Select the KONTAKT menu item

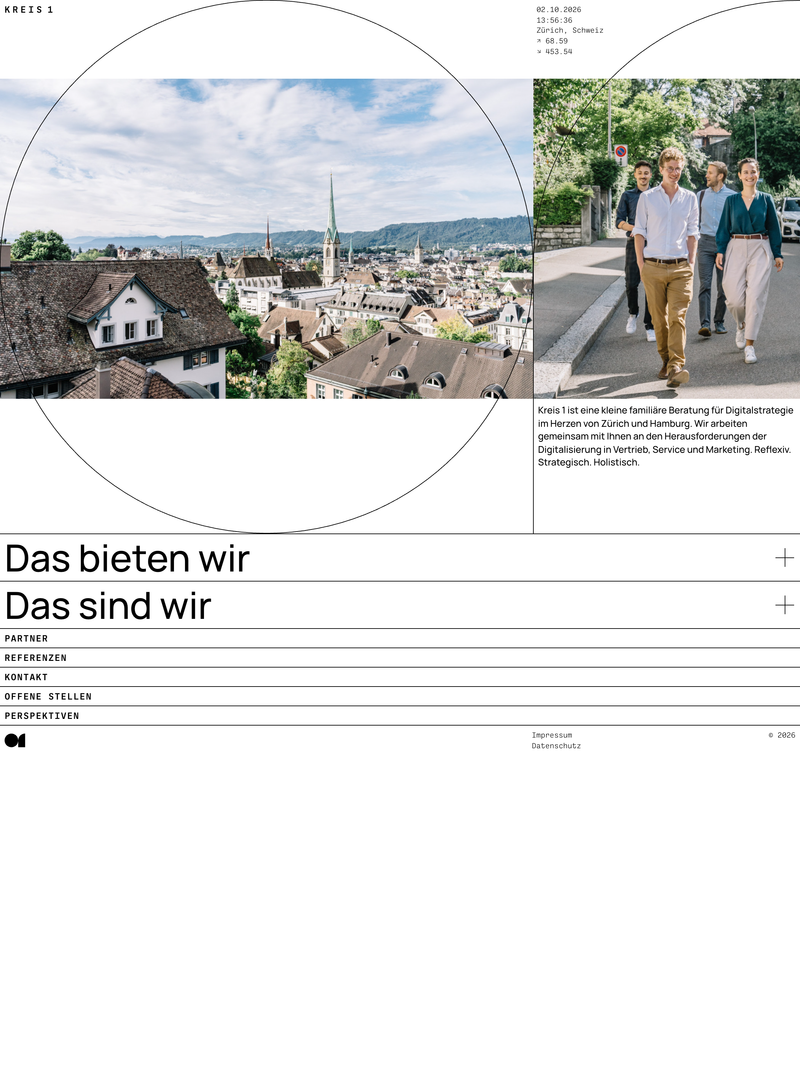pyautogui.click(x=27, y=677)
